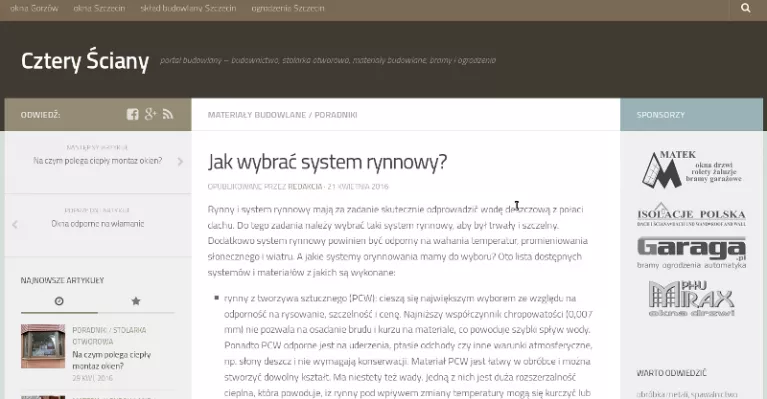The image size is (767, 399).
Task: Open the 'okna Szczecin' menu link
Action: pos(99,8)
